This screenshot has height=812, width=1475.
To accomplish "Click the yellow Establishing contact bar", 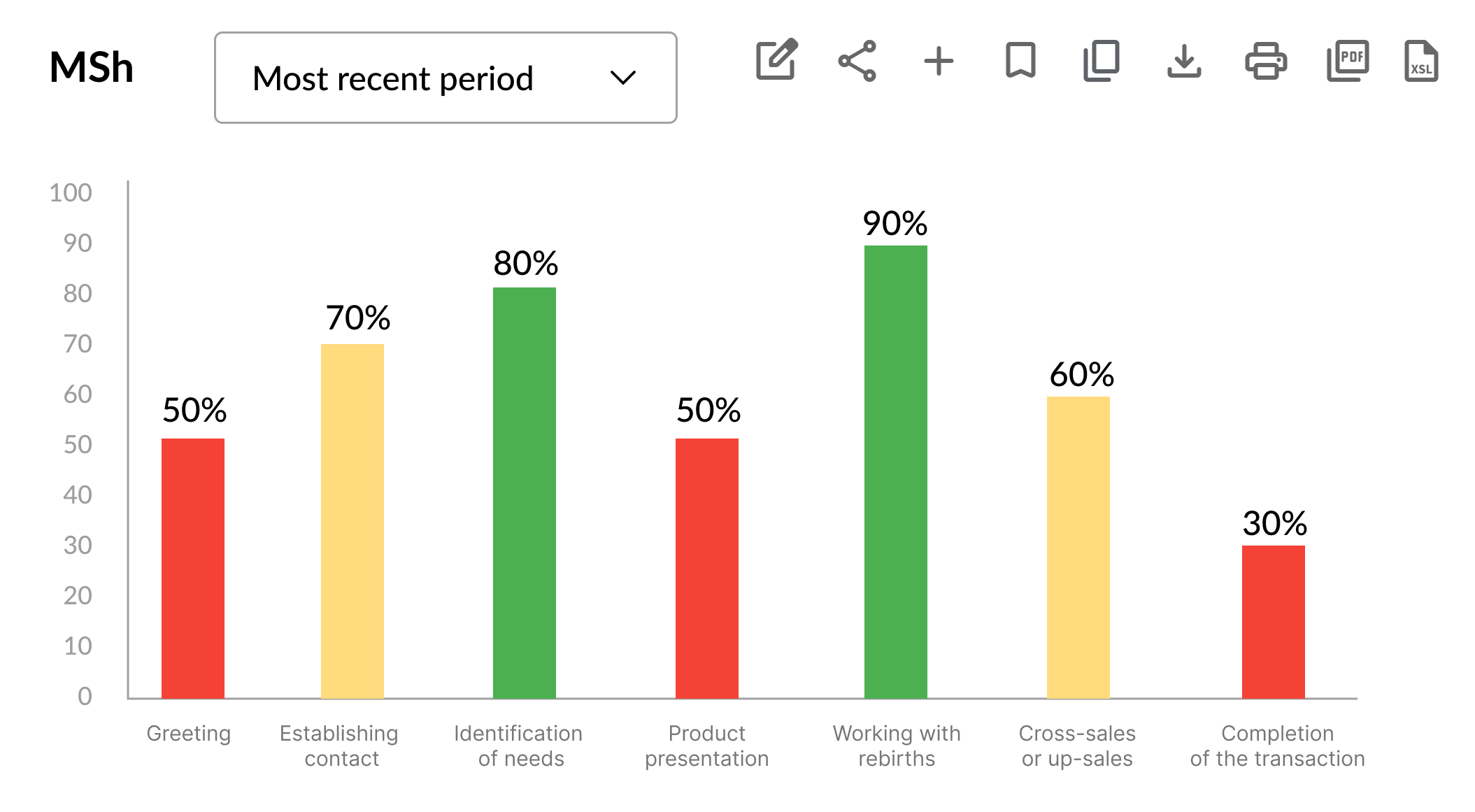I will click(x=352, y=521).
